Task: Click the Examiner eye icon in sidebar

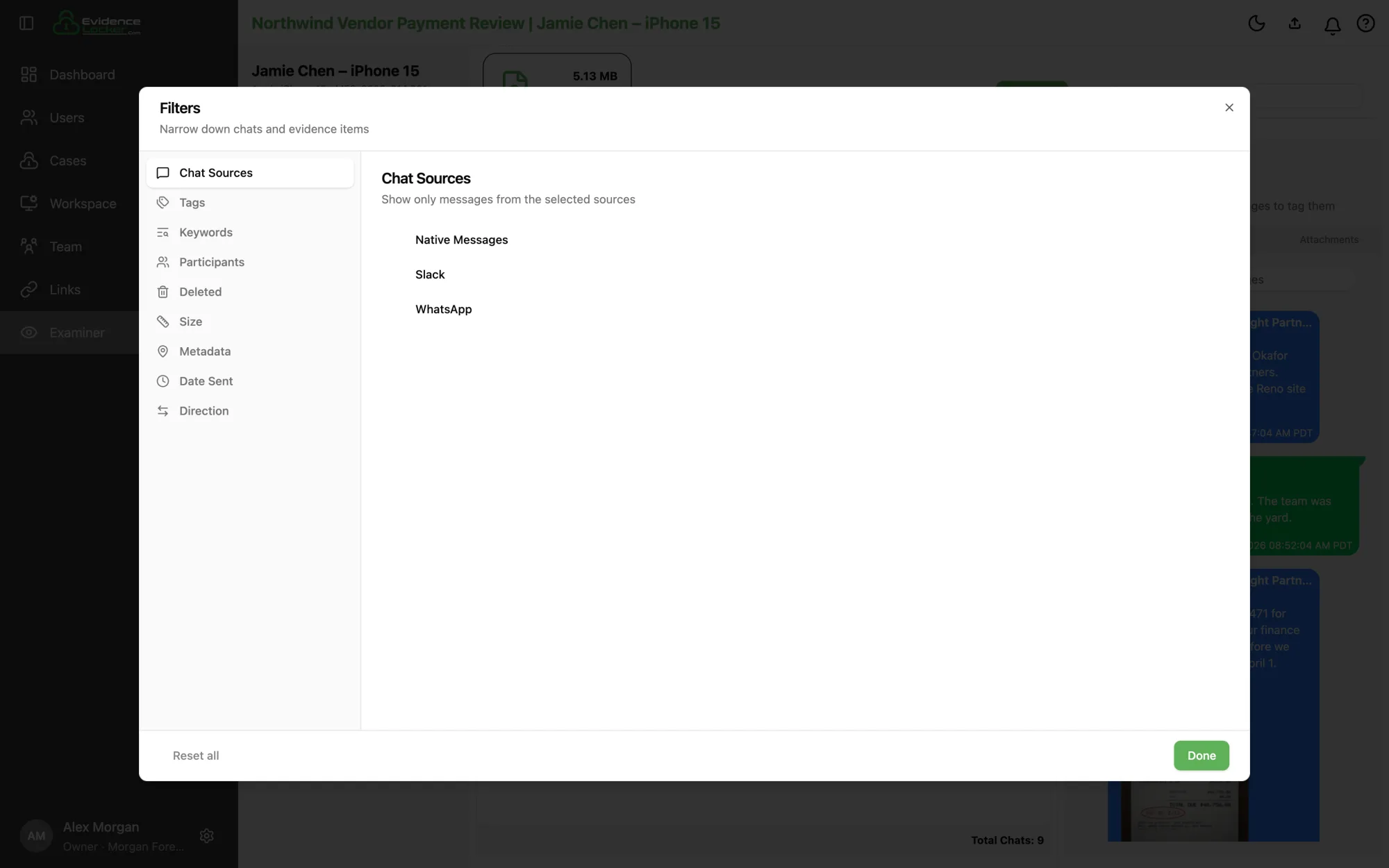Action: [28, 333]
